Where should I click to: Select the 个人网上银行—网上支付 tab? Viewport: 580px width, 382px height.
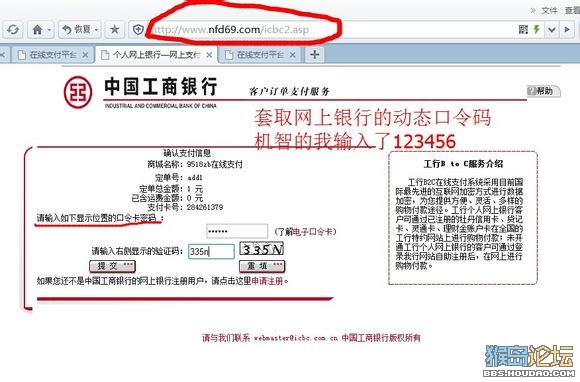pos(156,55)
